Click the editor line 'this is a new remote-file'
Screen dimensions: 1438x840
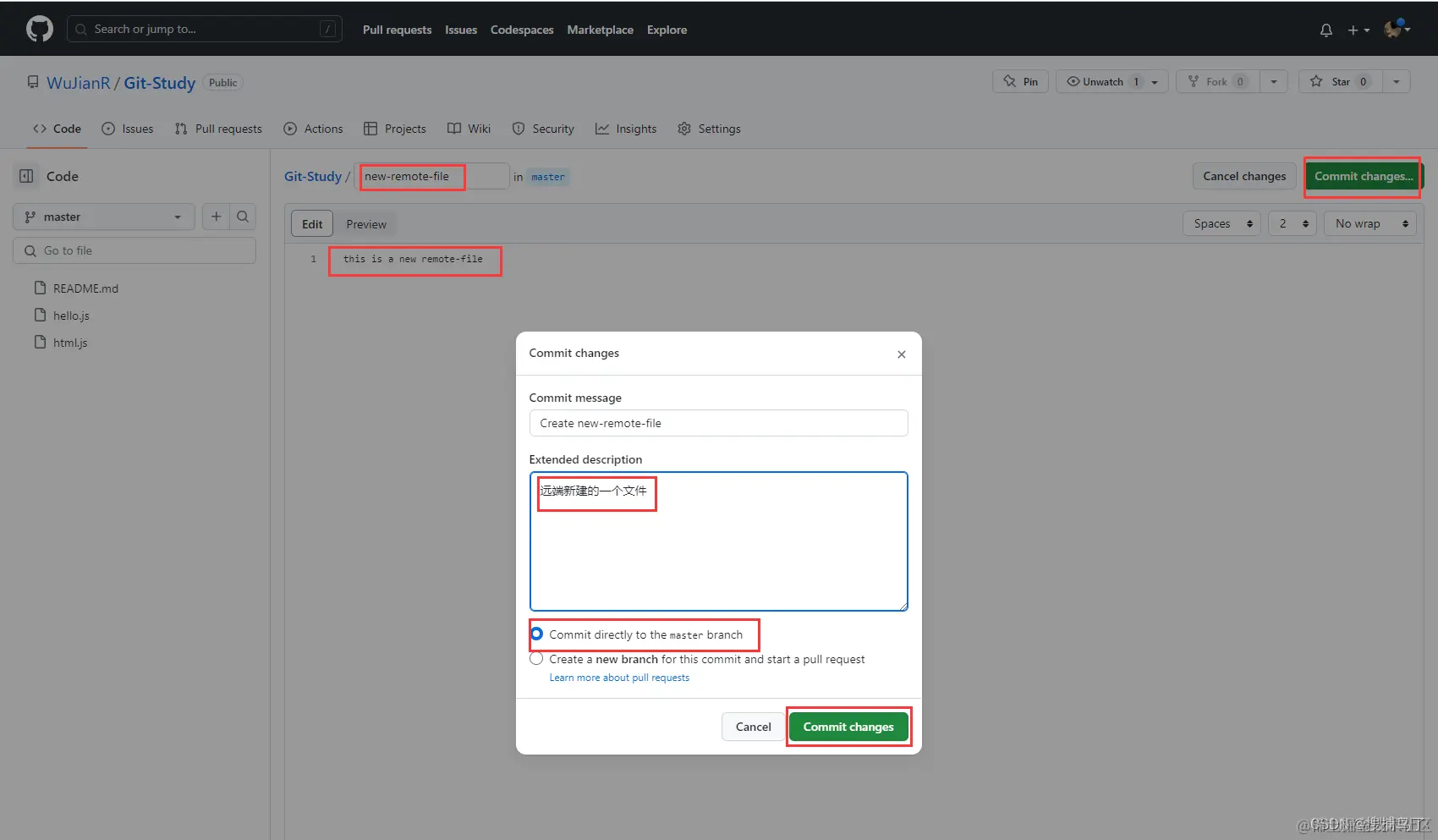click(x=413, y=259)
